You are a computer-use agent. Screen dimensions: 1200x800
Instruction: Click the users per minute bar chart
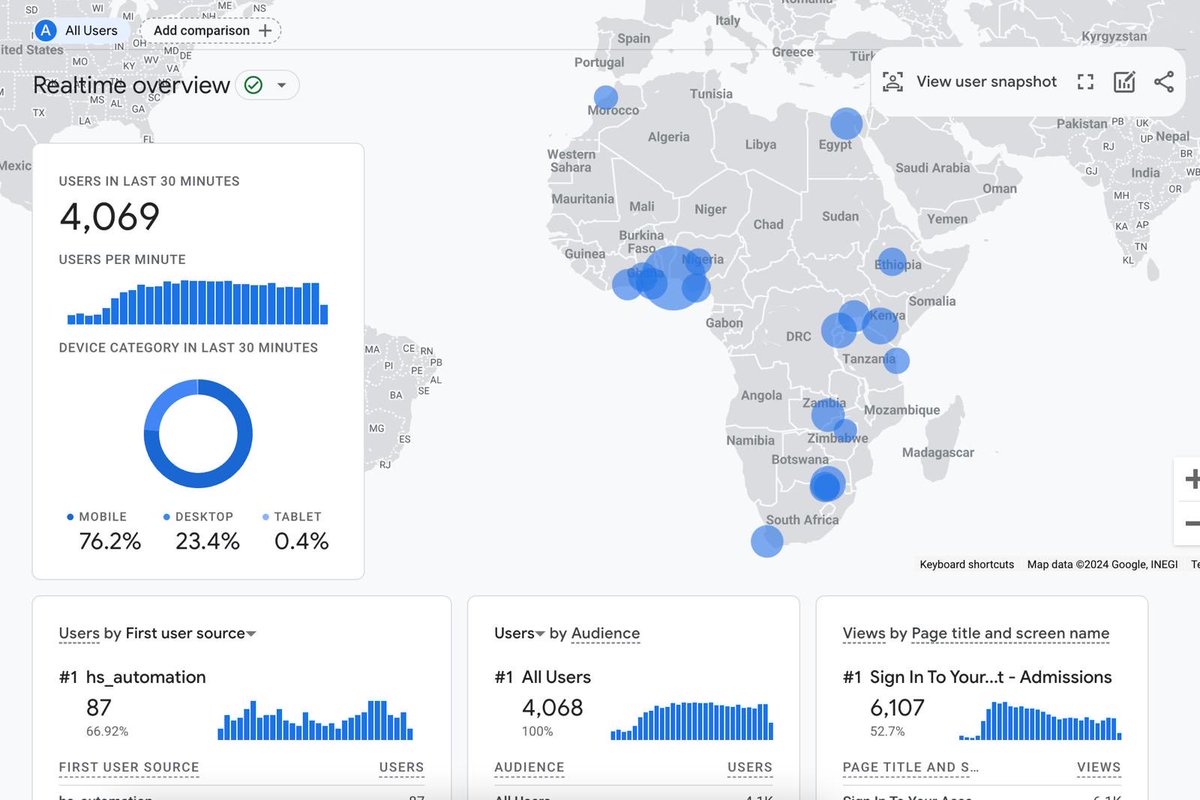click(x=198, y=302)
